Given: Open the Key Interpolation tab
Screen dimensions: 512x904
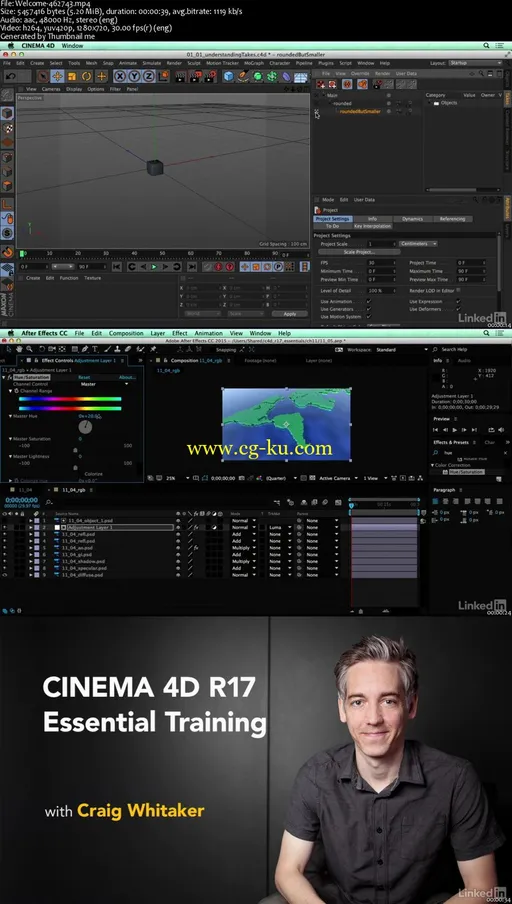Looking at the screenshot, I should click(372, 226).
